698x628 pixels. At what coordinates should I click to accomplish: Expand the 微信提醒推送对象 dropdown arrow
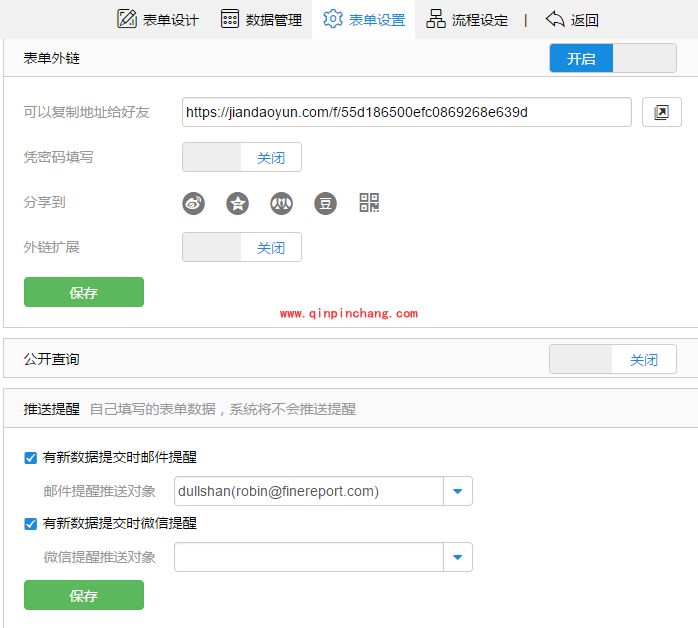point(458,557)
